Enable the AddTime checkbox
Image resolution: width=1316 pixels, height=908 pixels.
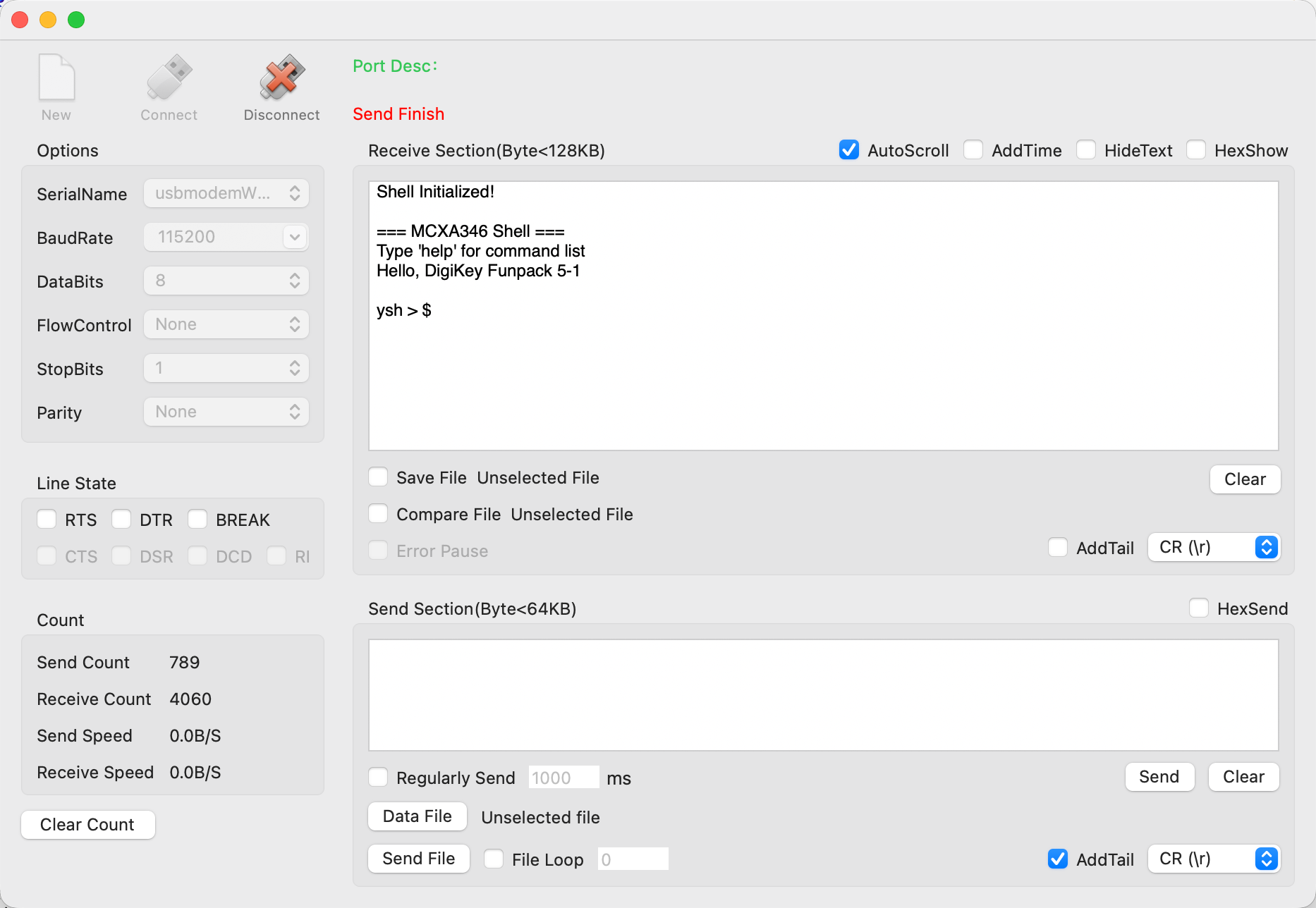click(973, 150)
